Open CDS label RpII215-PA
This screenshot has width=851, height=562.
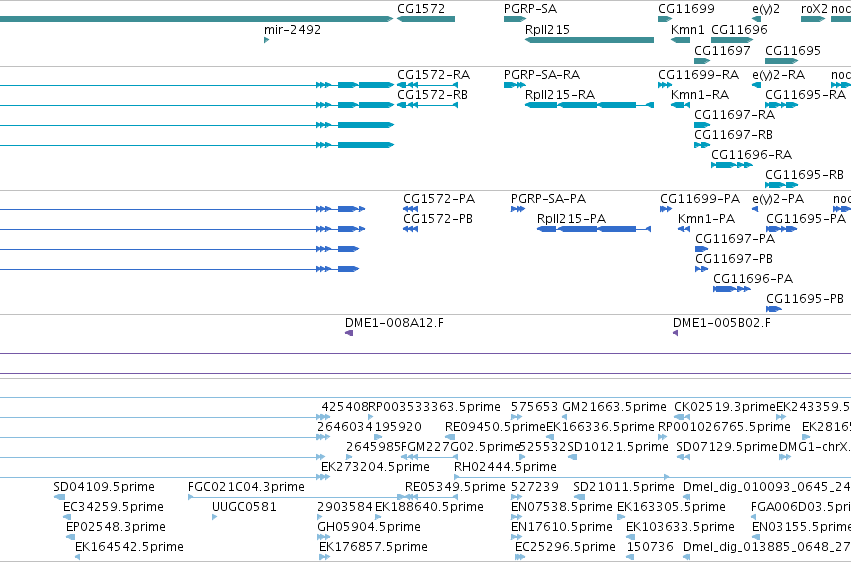tap(571, 219)
